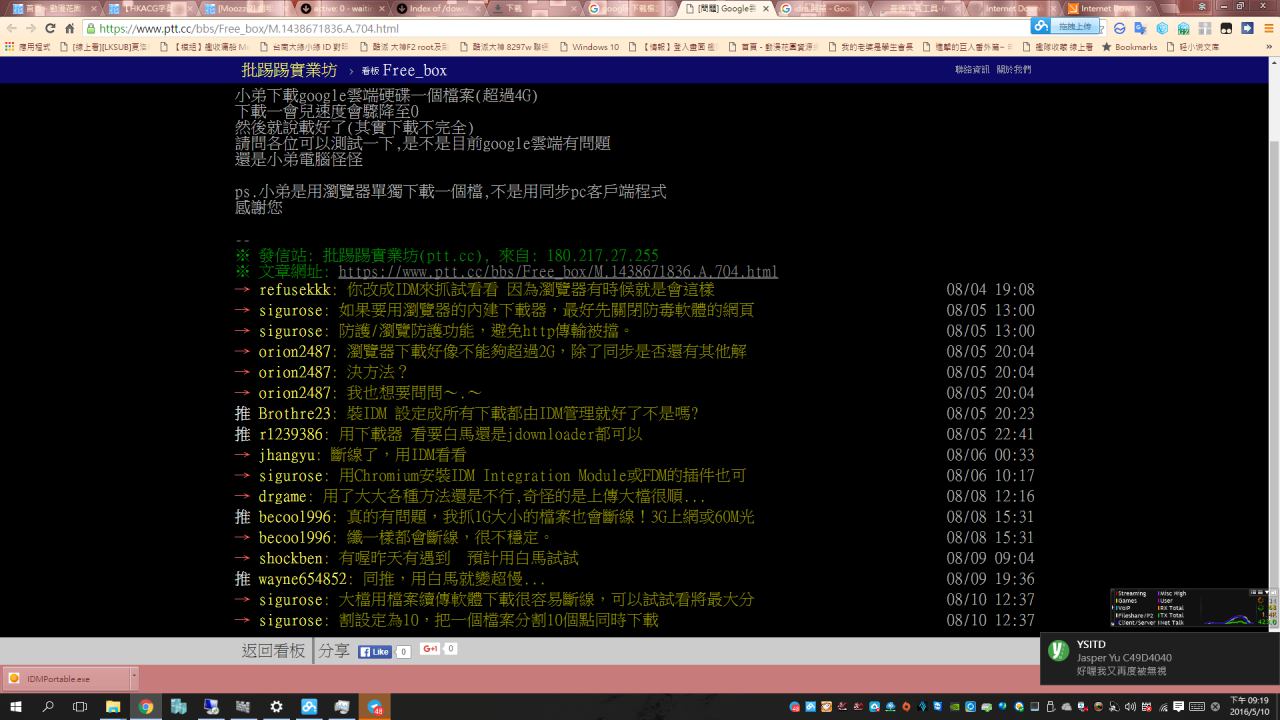1280x720 pixels.
Task: Open the IDMPortable.exe downloaded file
Action: pyautogui.click(x=58, y=678)
